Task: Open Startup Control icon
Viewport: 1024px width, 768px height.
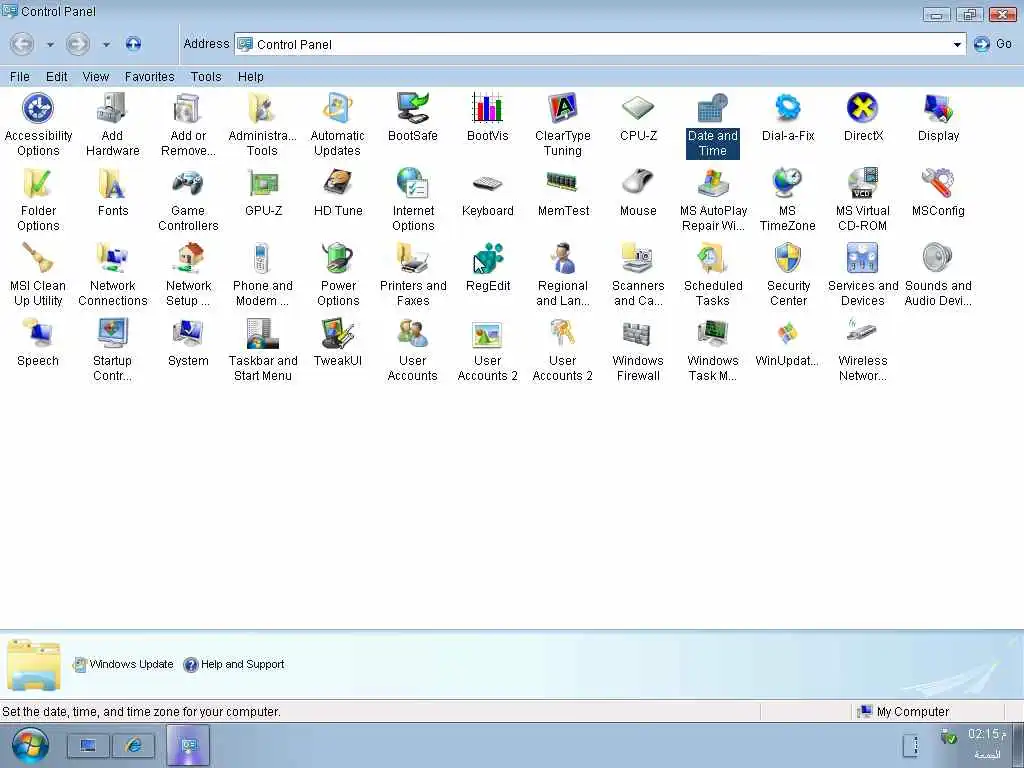Action: click(x=112, y=334)
